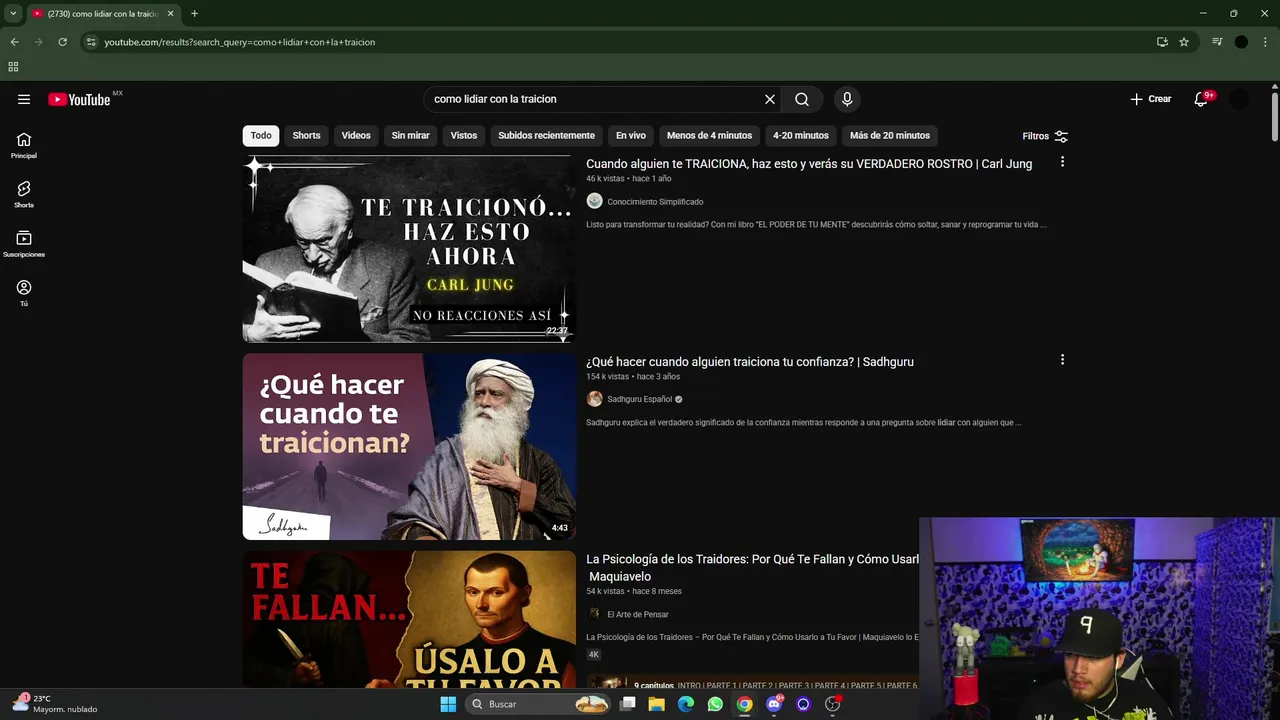Screen dimensions: 1280x720
Task: Open WhatsApp from taskbar
Action: pos(715,704)
